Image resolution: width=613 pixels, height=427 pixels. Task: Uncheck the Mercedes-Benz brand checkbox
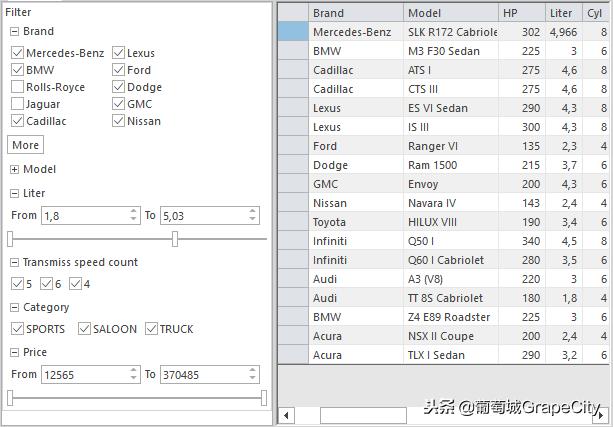(x=17, y=53)
